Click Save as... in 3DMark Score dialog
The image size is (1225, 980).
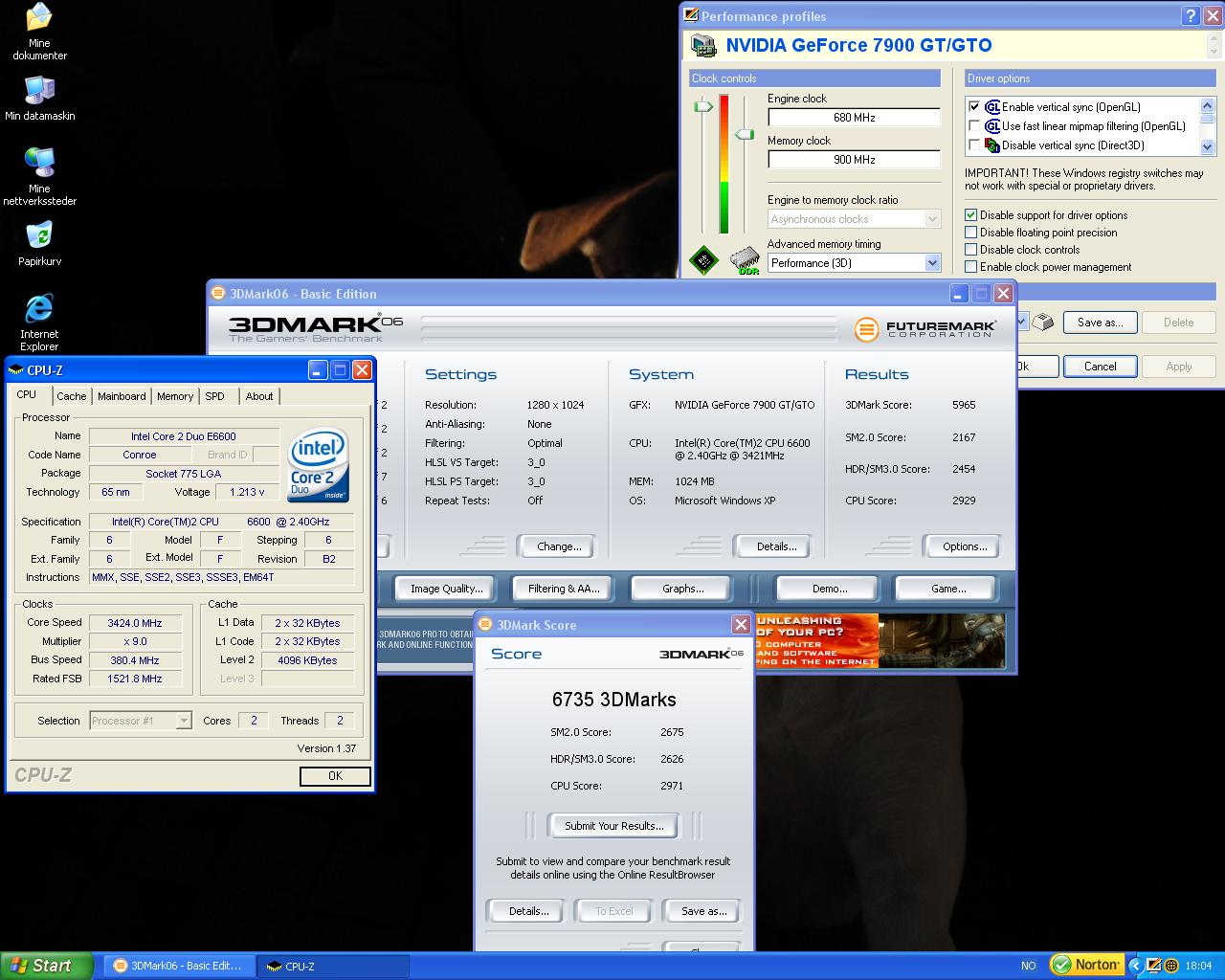pos(703,911)
